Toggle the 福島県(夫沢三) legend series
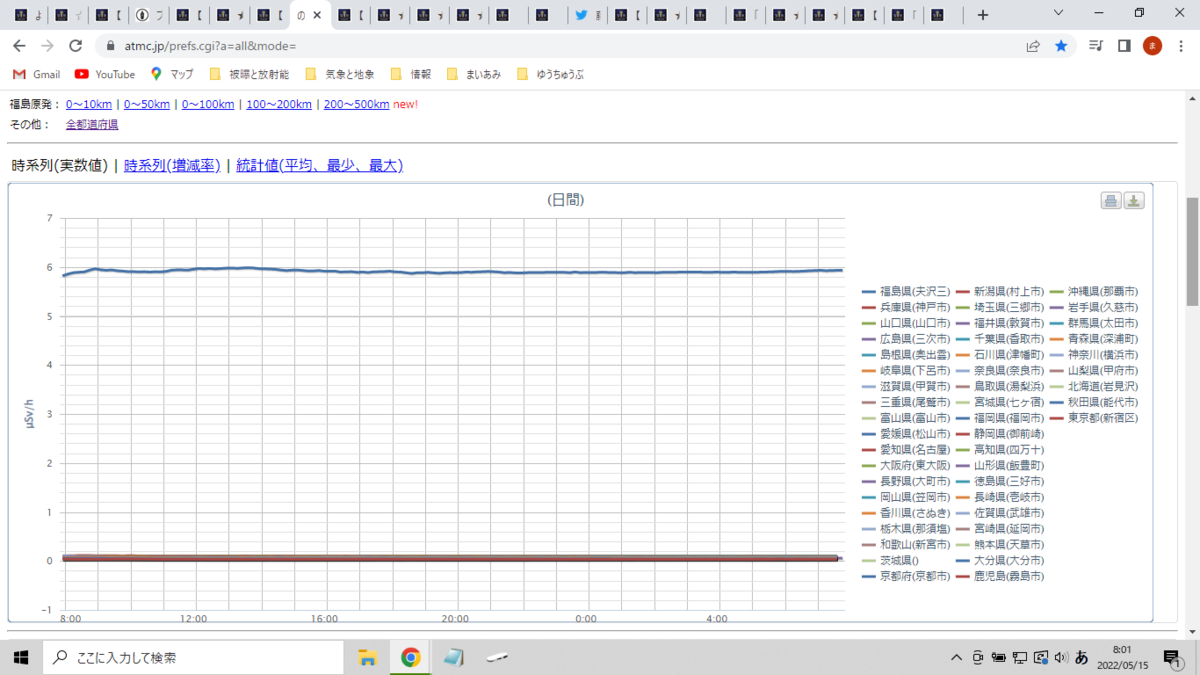Viewport: 1200px width, 675px height. pos(906,291)
